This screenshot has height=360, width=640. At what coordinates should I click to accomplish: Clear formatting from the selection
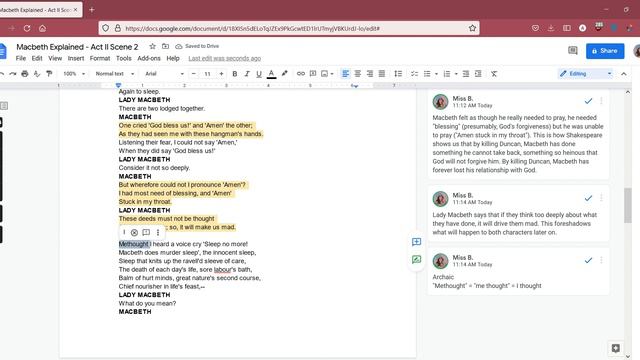(x=494, y=74)
